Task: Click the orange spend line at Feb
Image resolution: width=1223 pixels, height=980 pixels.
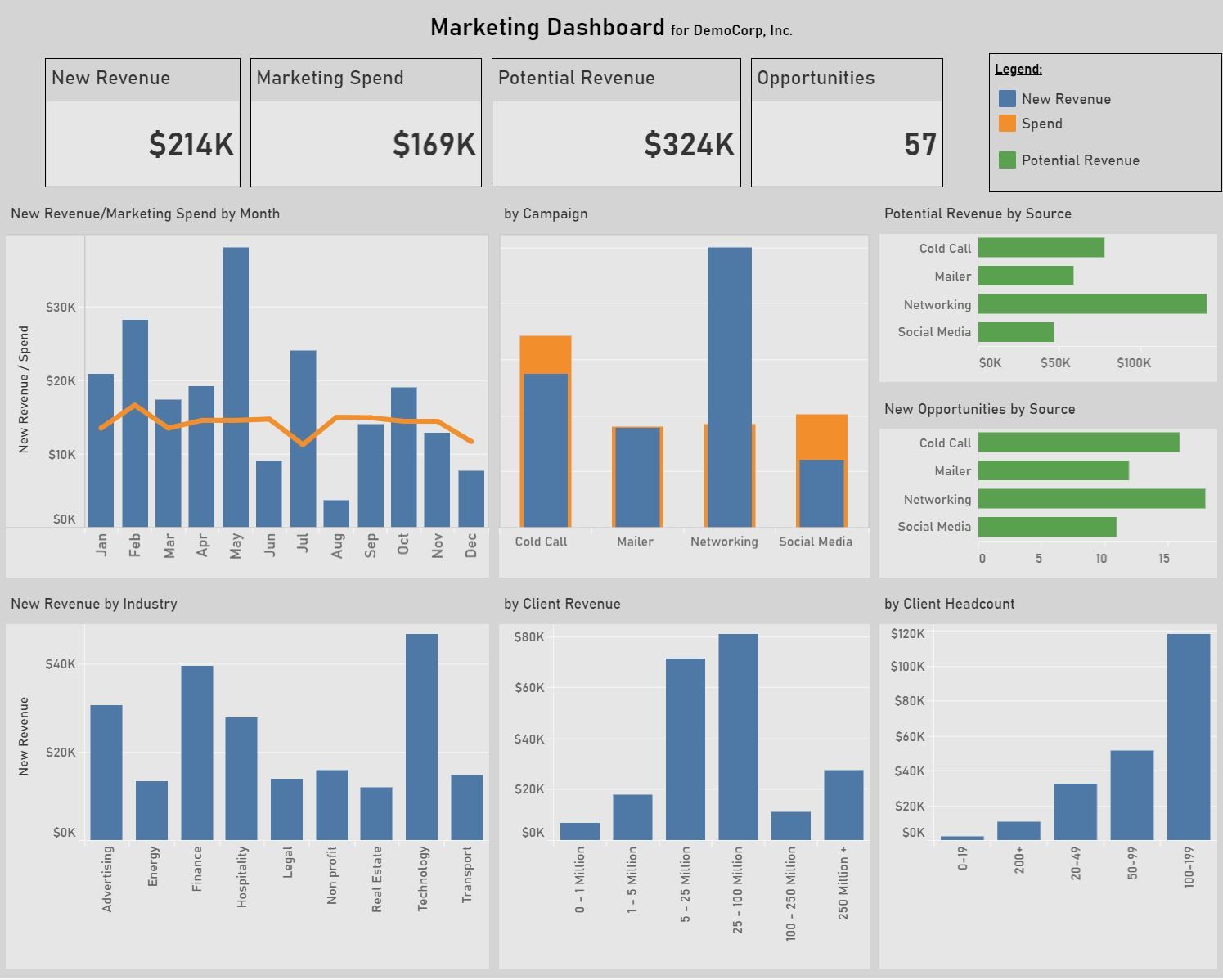Action: tap(135, 406)
